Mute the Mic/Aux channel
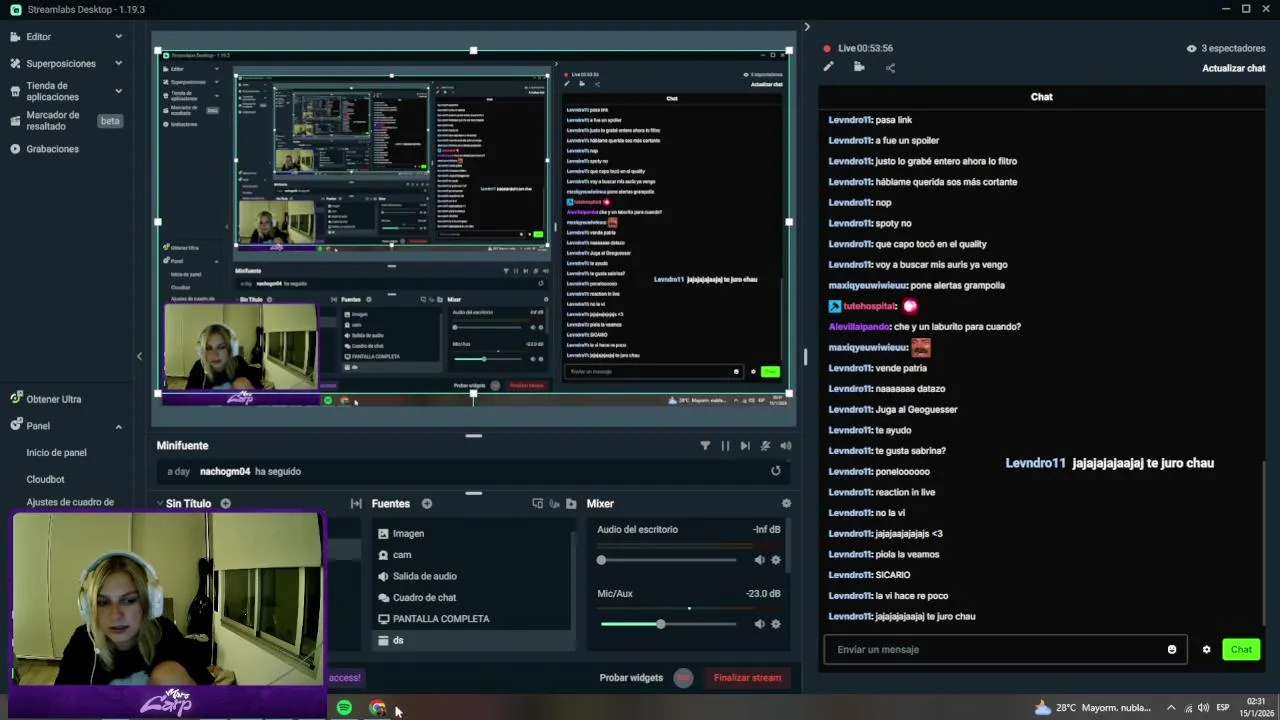This screenshot has width=1280, height=720. click(x=759, y=624)
